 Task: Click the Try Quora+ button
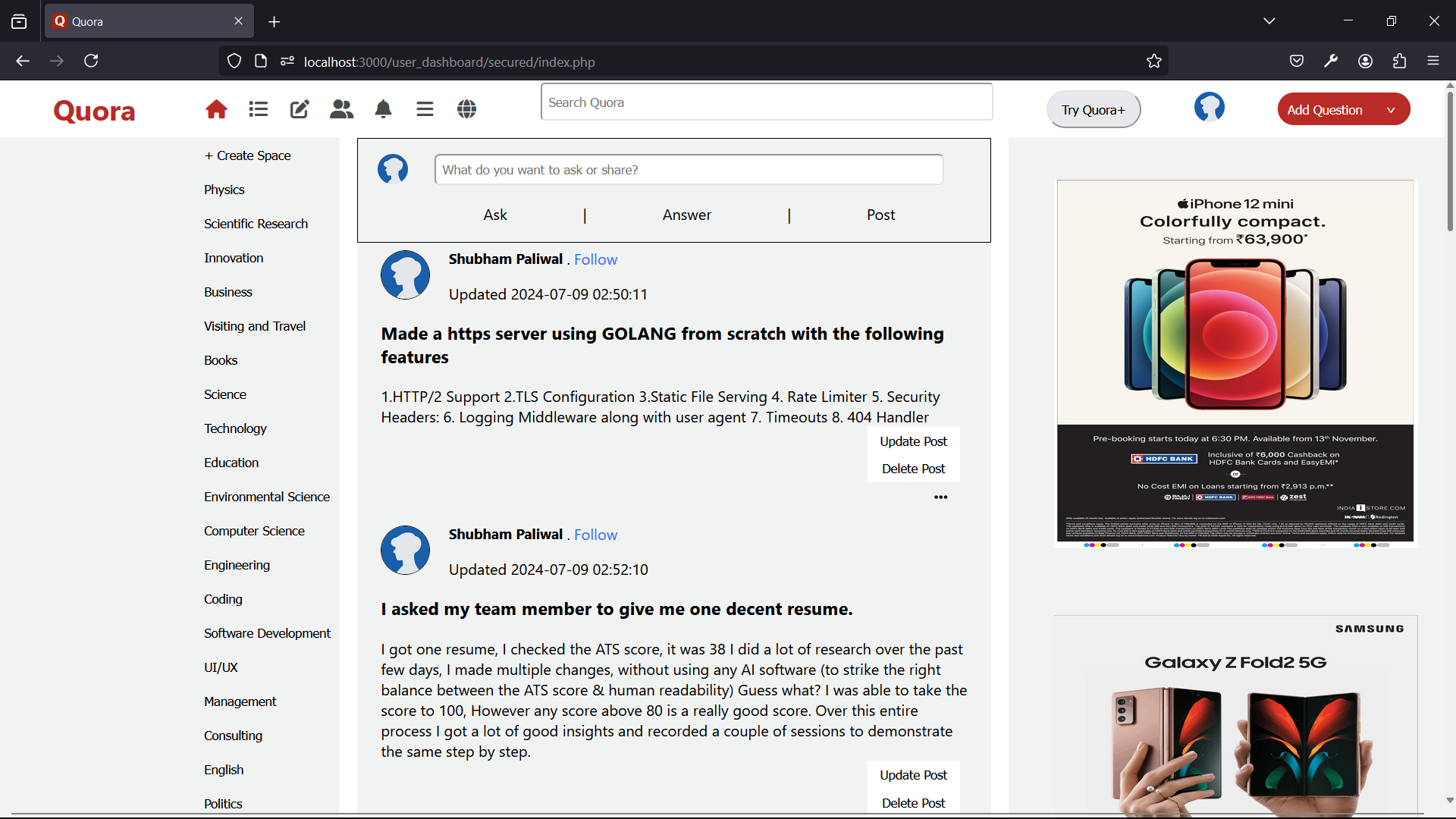click(x=1093, y=110)
